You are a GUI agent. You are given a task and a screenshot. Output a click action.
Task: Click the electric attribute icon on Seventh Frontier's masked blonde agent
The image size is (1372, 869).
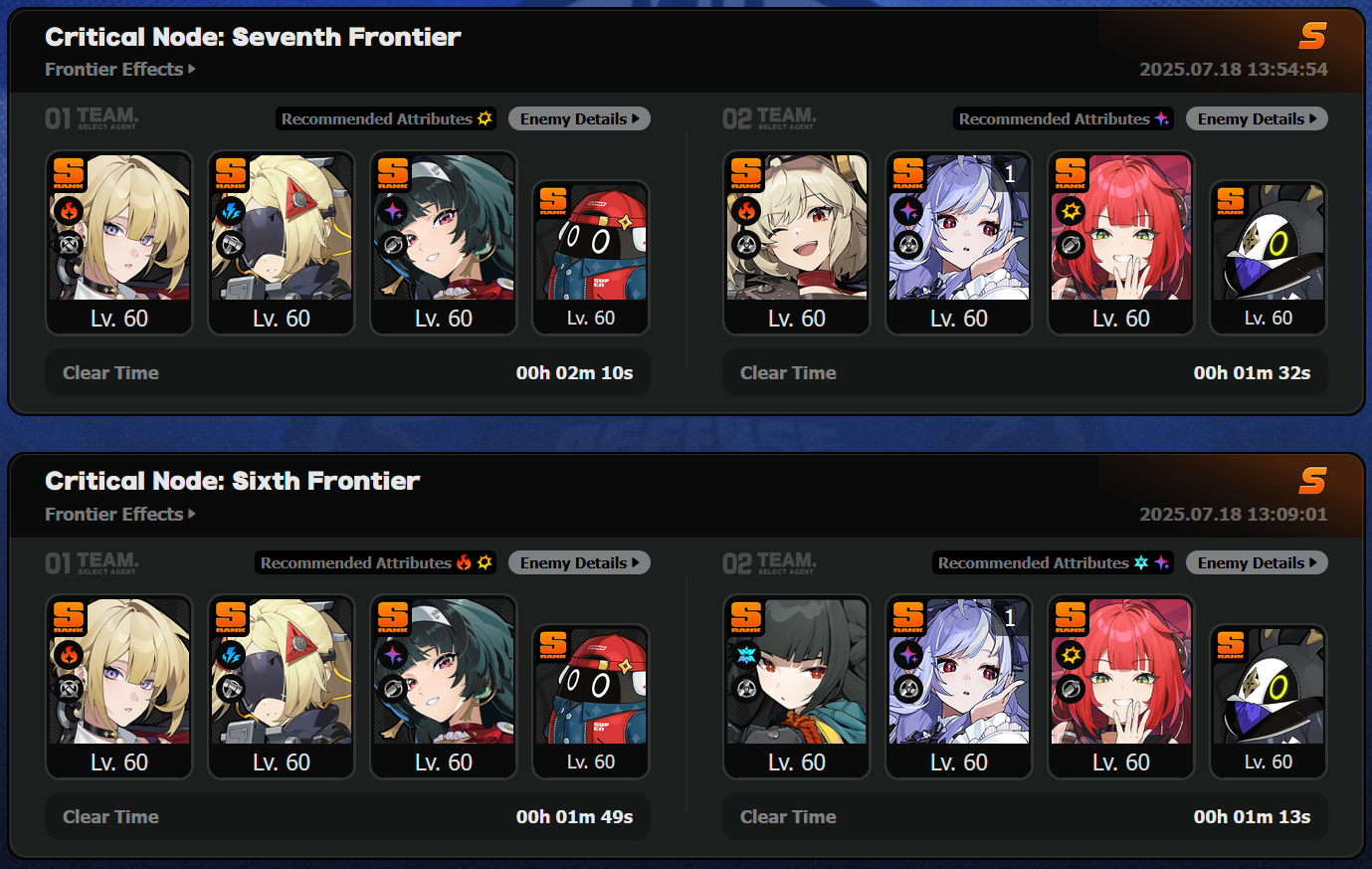click(231, 210)
